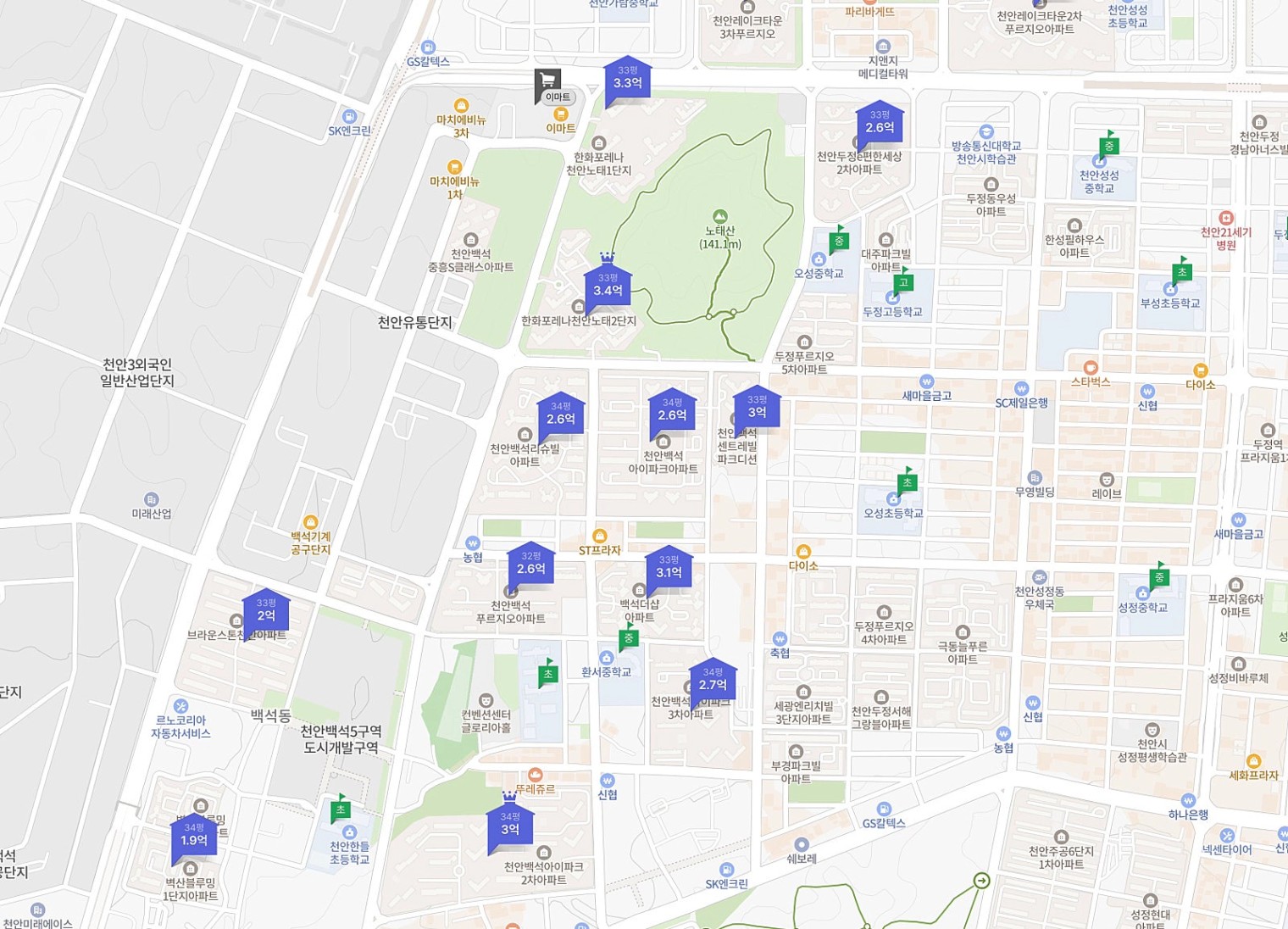Image resolution: width=1288 pixels, height=929 pixels.
Task: Select the 두정고등학교 high school flag
Action: pyautogui.click(x=903, y=281)
